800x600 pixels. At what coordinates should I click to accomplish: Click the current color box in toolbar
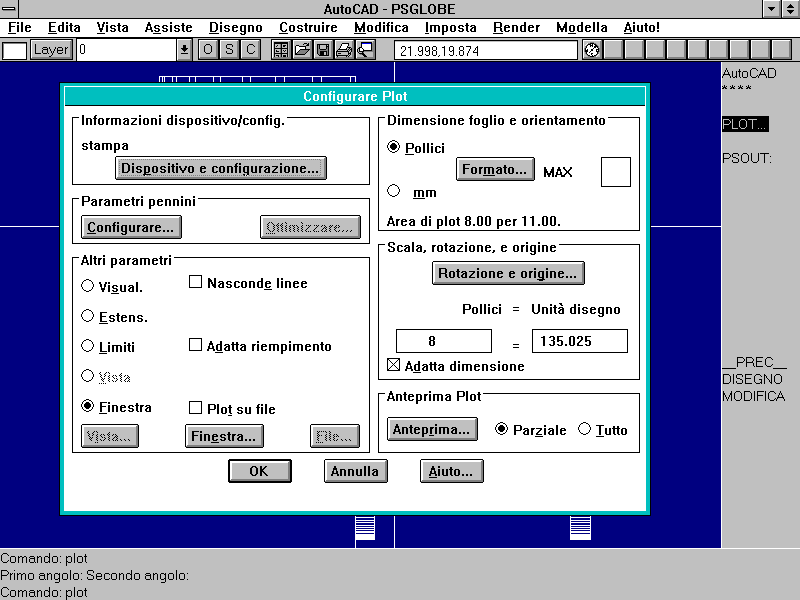[x=14, y=51]
